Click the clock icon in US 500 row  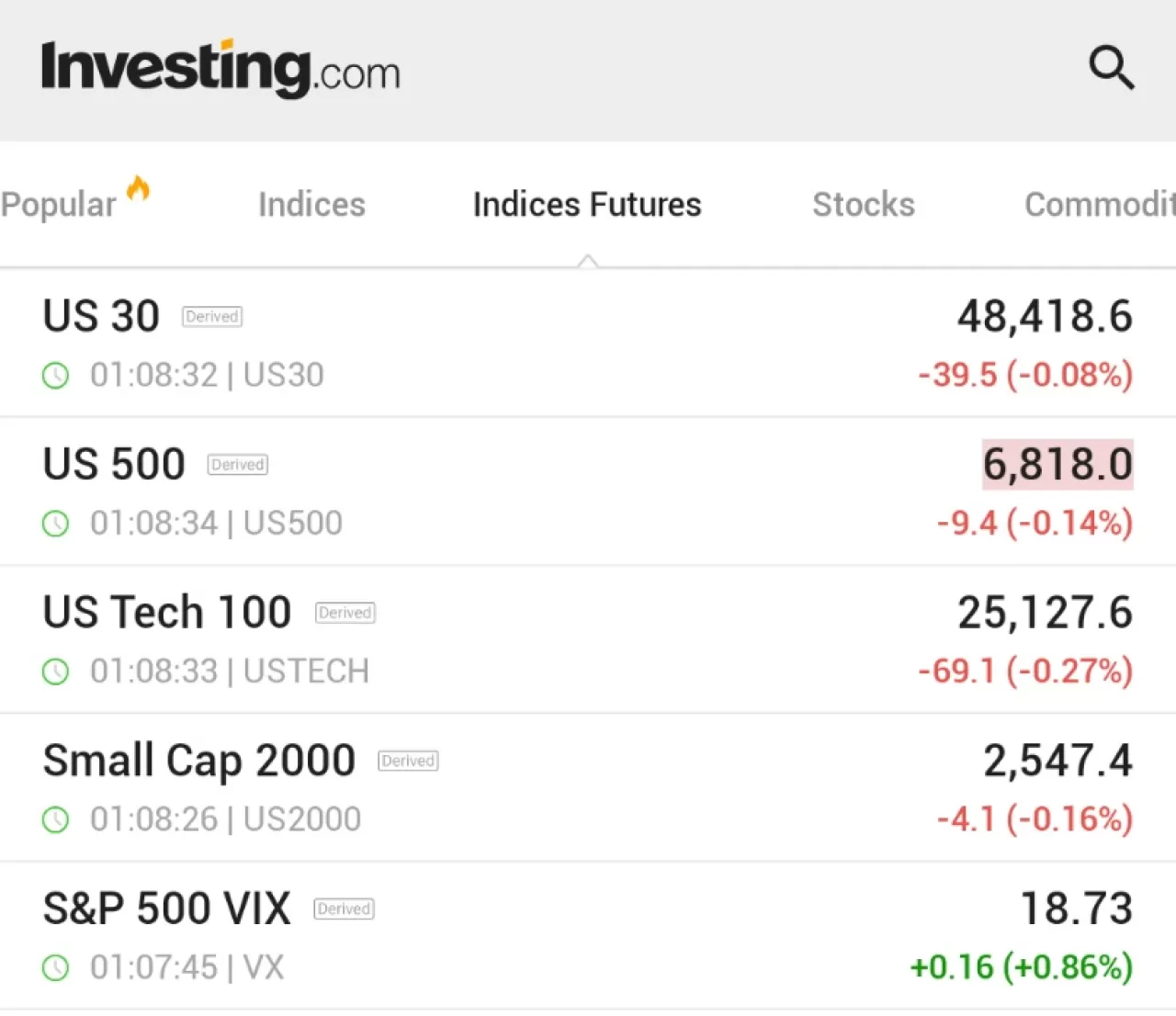(56, 524)
